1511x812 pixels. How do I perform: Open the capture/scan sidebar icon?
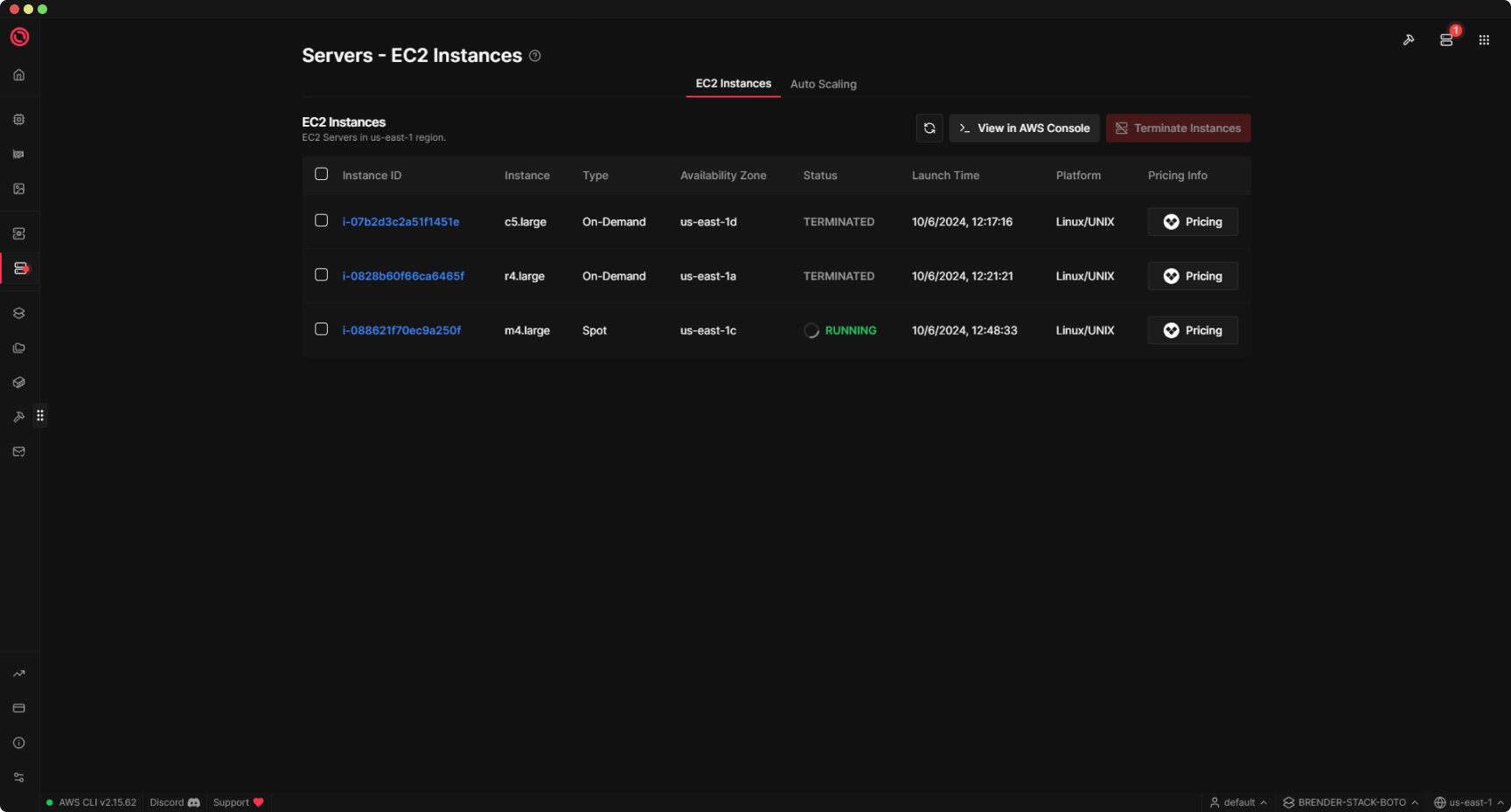coord(19,233)
